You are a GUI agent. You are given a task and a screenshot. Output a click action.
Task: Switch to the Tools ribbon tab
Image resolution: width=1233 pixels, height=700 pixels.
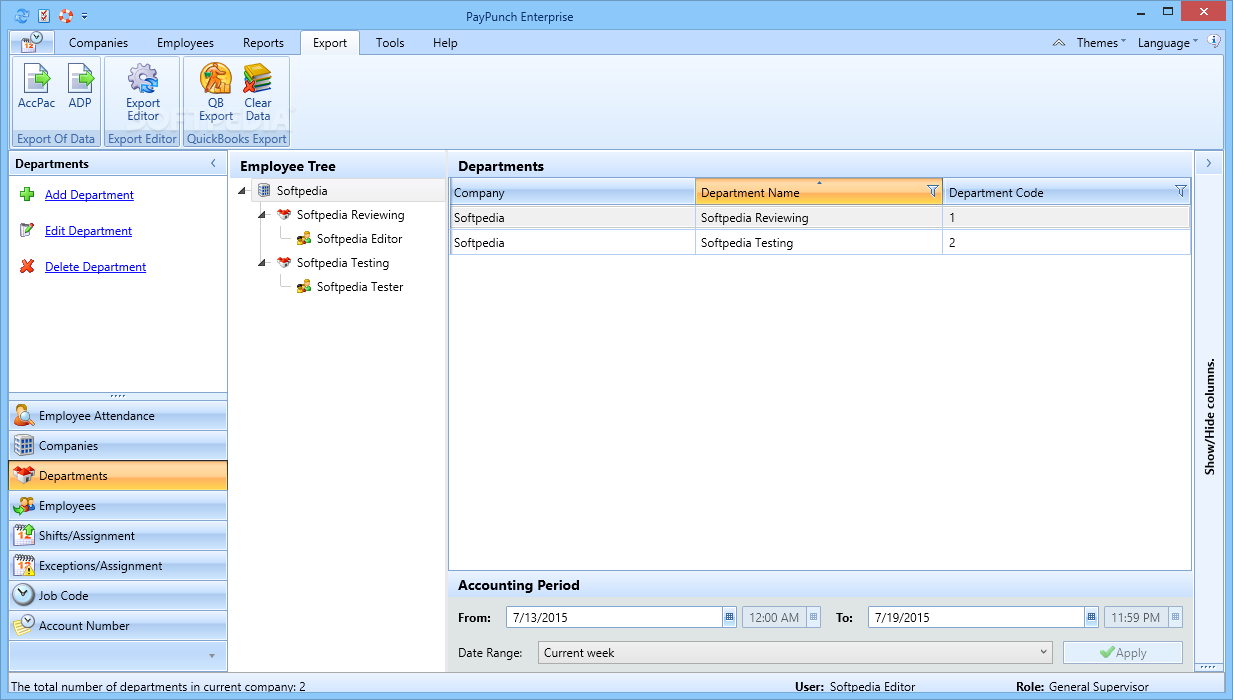[x=390, y=43]
